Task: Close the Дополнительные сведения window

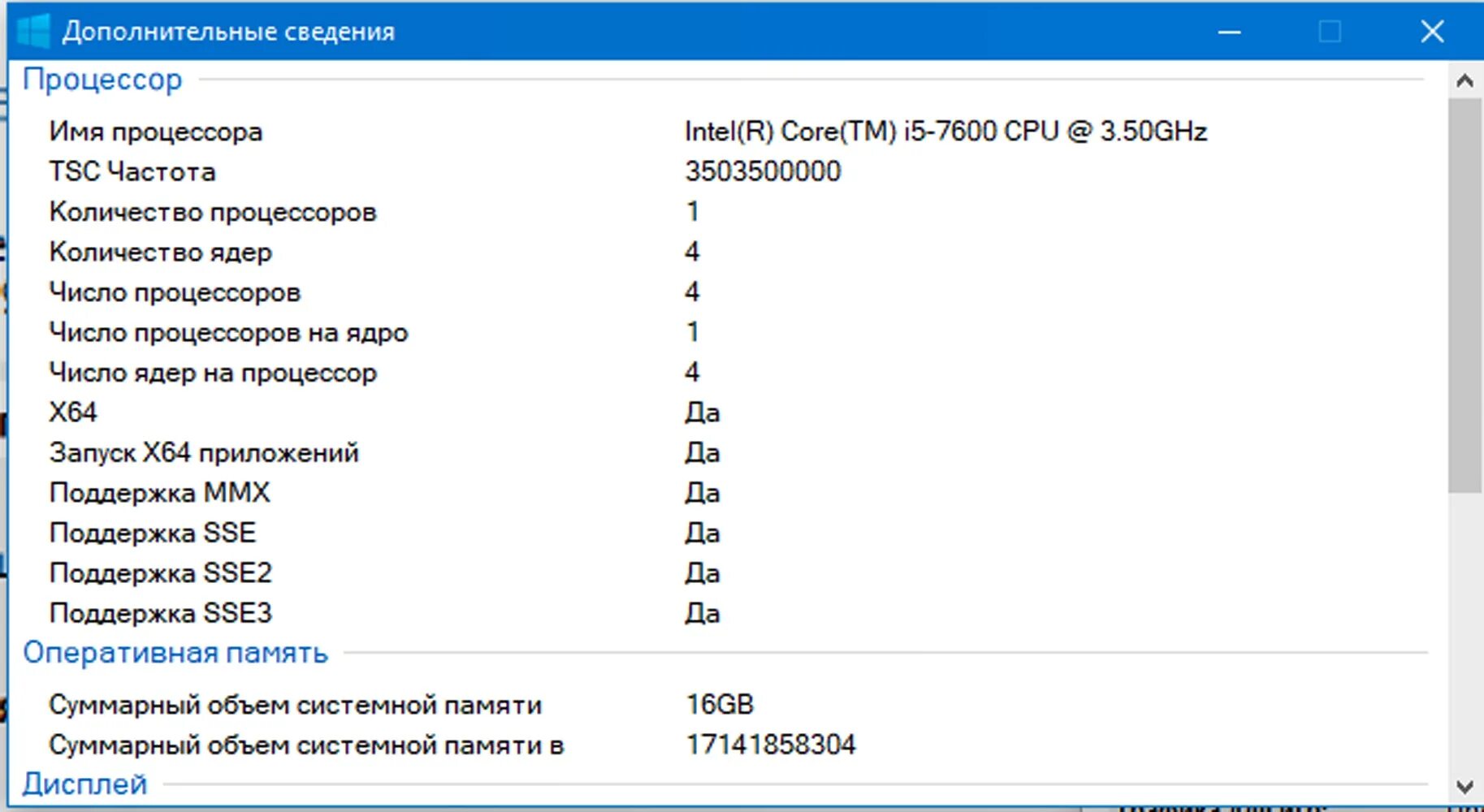Action: tap(1432, 32)
